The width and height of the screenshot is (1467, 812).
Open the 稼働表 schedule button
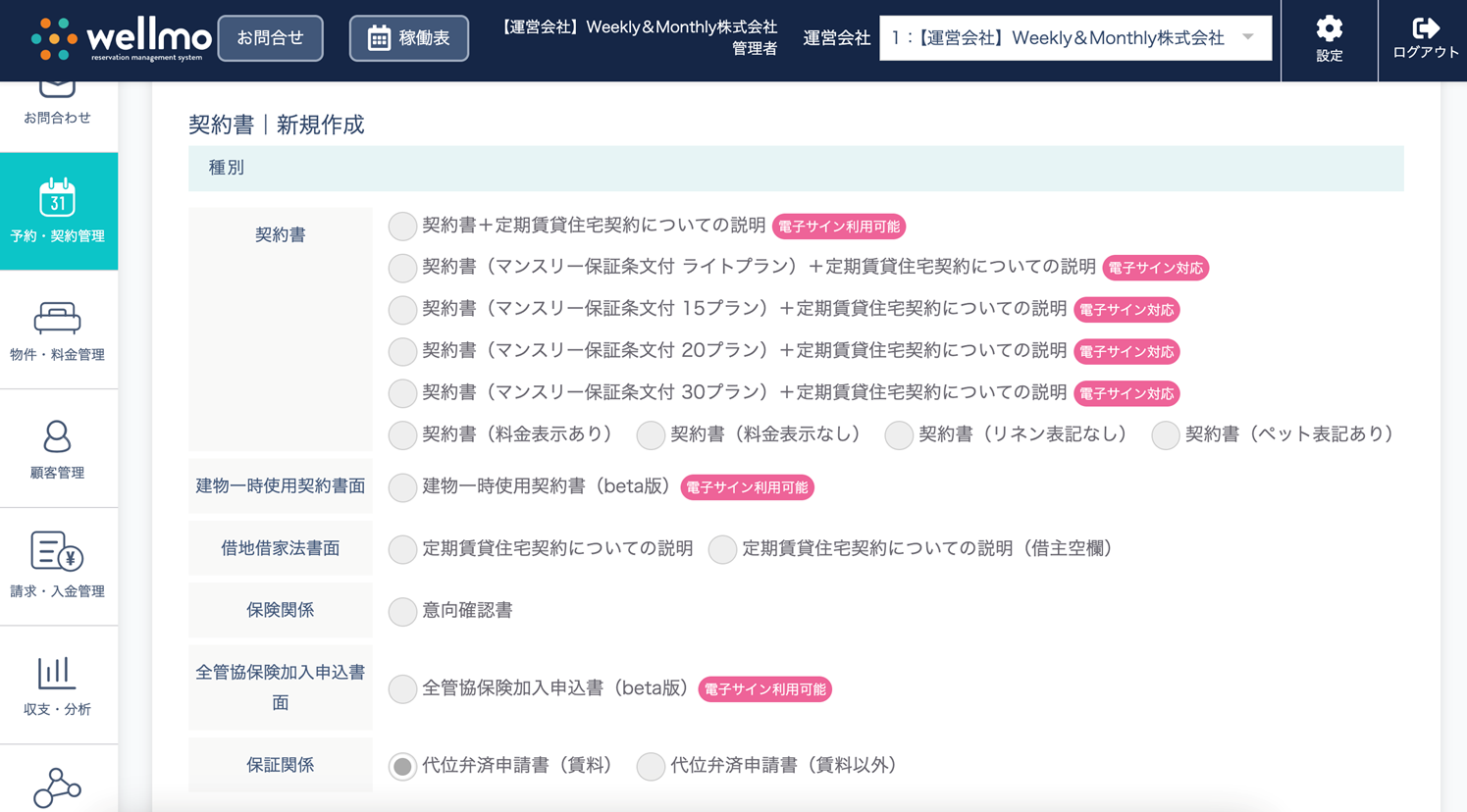(408, 38)
